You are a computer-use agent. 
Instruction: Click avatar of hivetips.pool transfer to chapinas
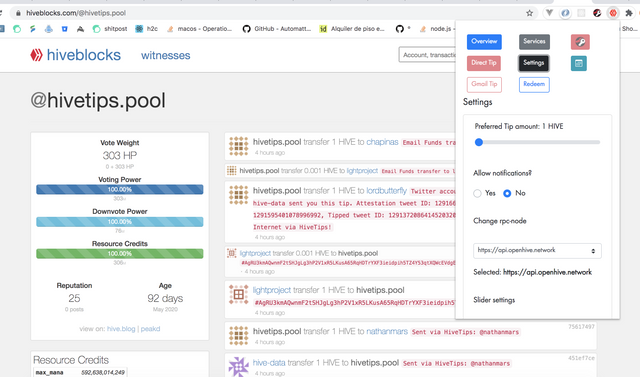(x=238, y=146)
